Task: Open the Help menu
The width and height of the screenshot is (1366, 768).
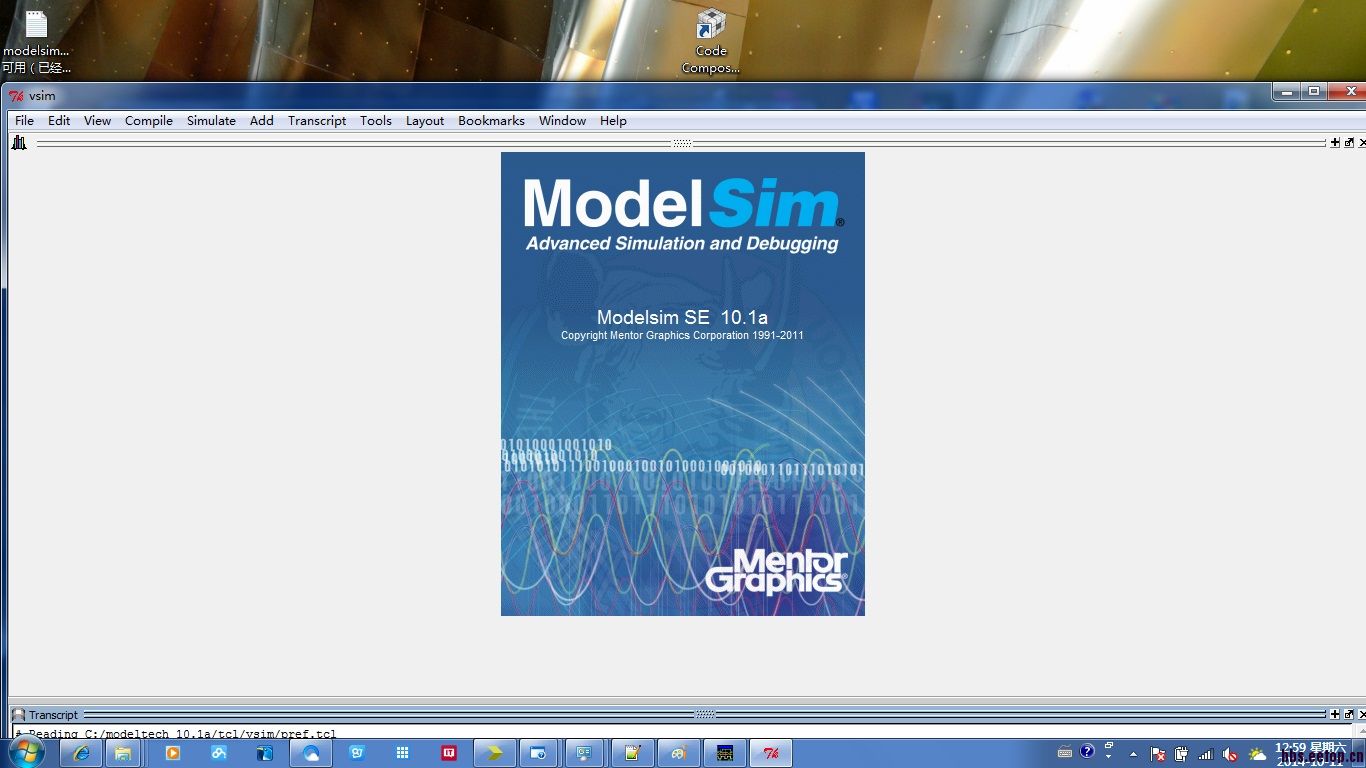Action: pos(613,121)
